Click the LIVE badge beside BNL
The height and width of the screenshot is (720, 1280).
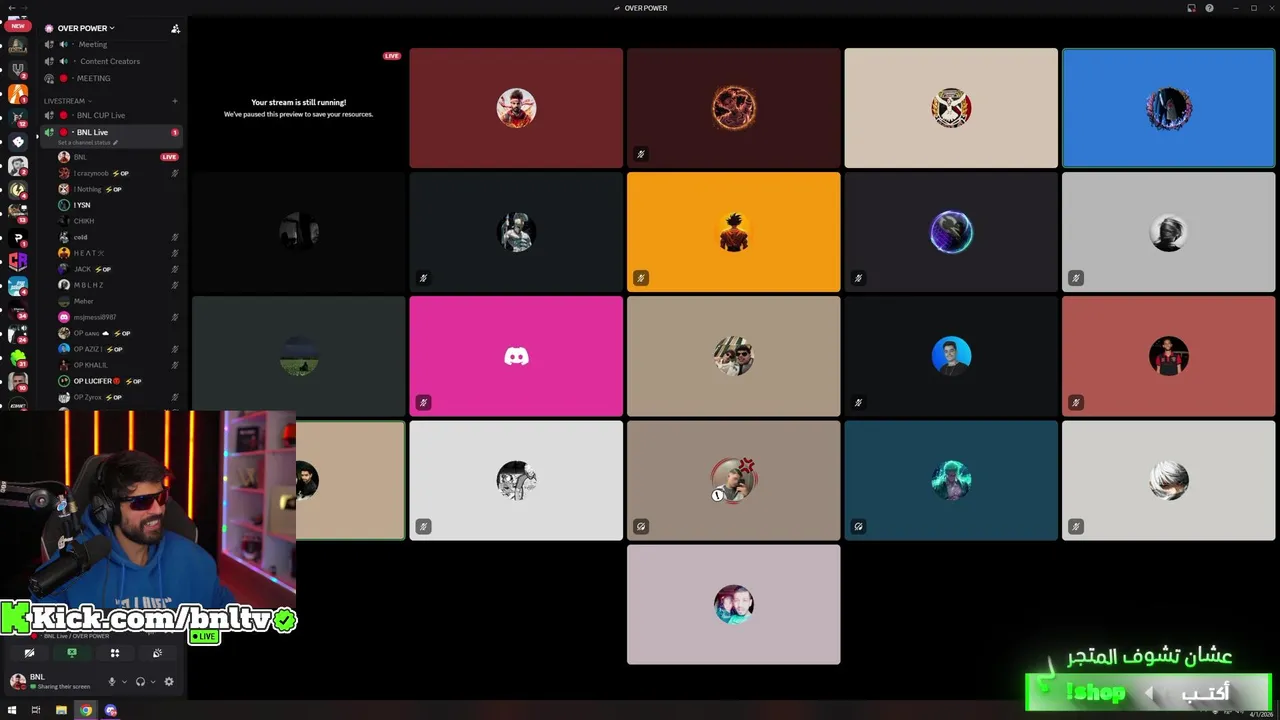170,157
